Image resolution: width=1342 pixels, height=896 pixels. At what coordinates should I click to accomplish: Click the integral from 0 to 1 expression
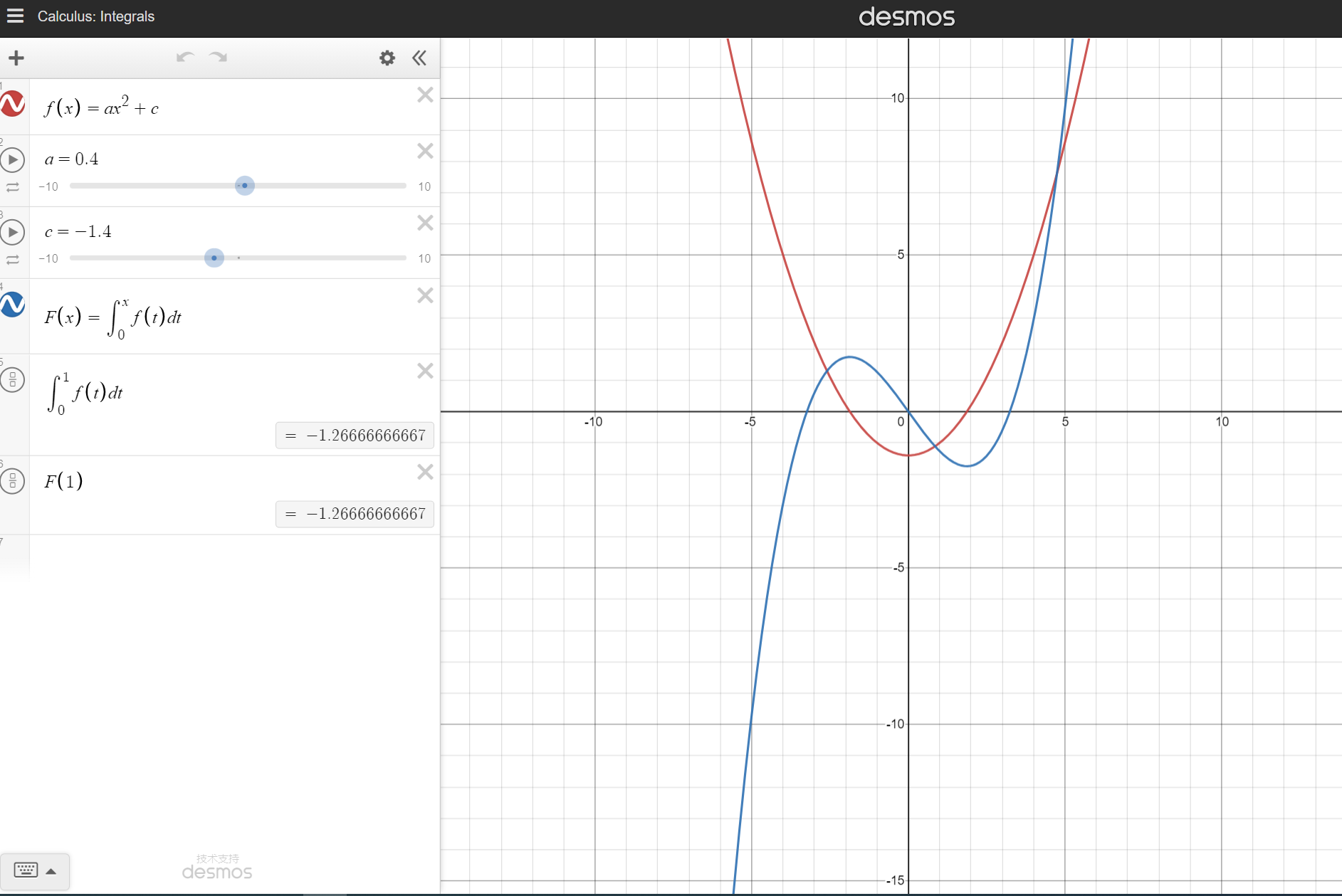84,392
